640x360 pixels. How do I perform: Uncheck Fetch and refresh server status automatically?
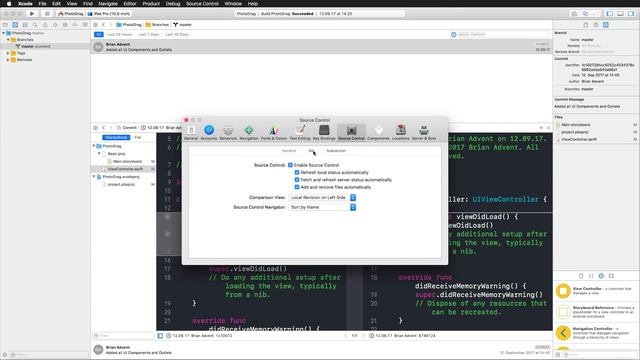pos(297,180)
